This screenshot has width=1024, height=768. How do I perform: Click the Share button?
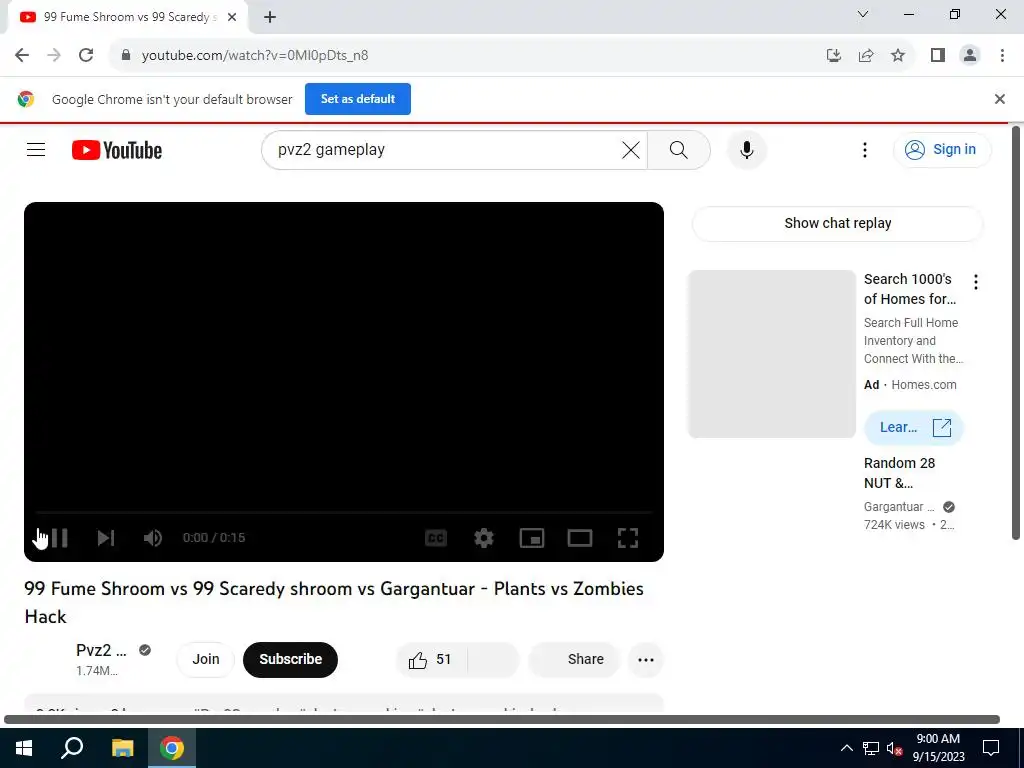[574, 659]
